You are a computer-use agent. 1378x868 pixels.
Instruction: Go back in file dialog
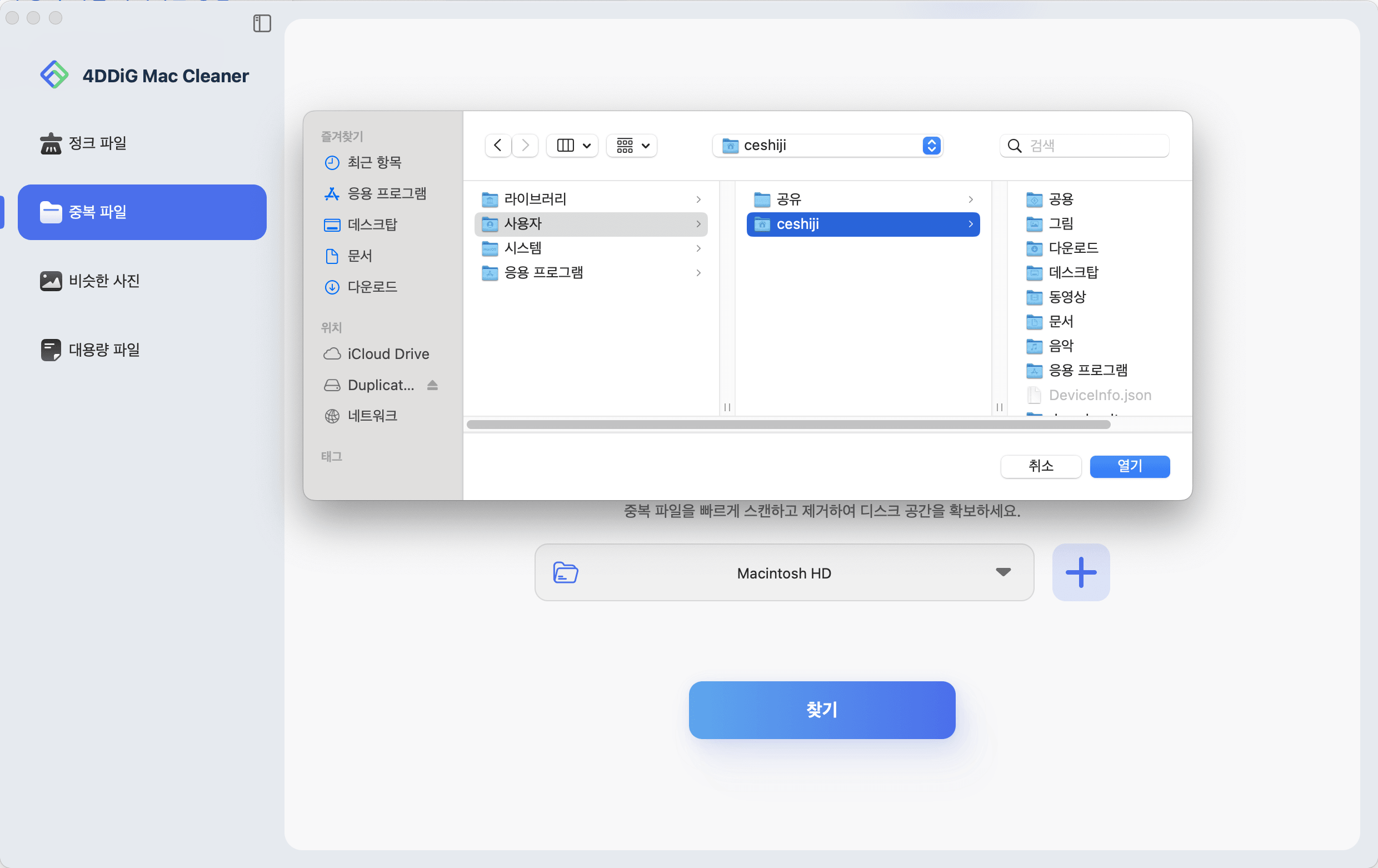click(x=497, y=146)
